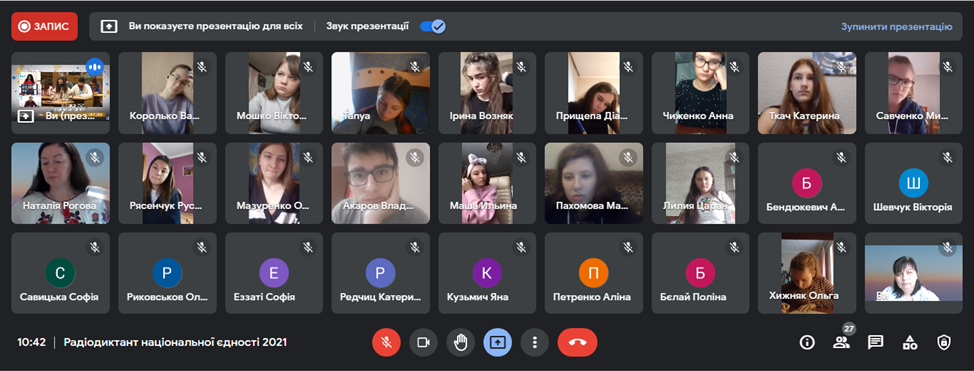Image resolution: width=974 pixels, height=371 pixels.
Task: Click muted mic icon on Акаров Влад tile
Action: click(415, 158)
